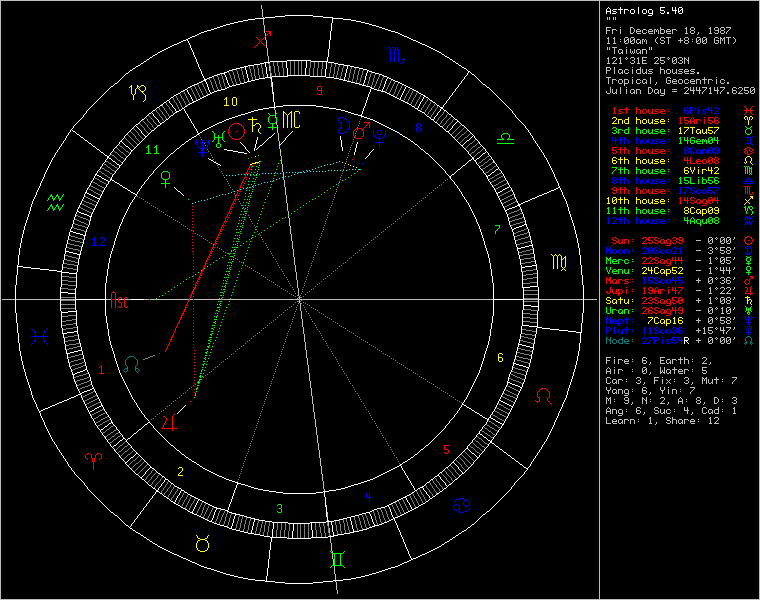This screenshot has width=760, height=600.
Task: Select the Julian Day line in the sidebar
Action: click(x=680, y=91)
